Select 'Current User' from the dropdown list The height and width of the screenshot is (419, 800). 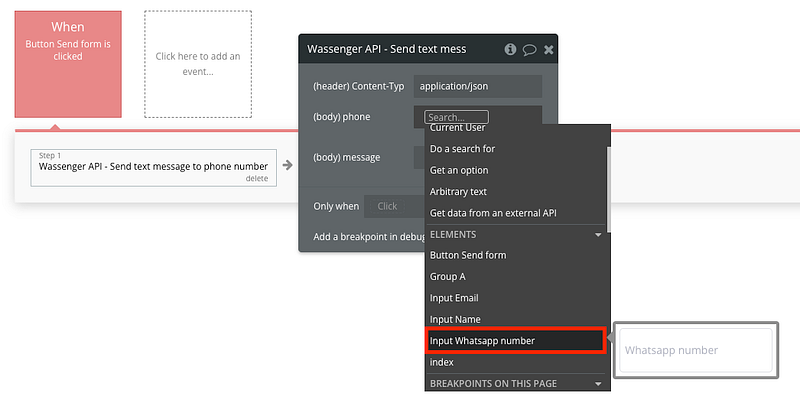(458, 128)
